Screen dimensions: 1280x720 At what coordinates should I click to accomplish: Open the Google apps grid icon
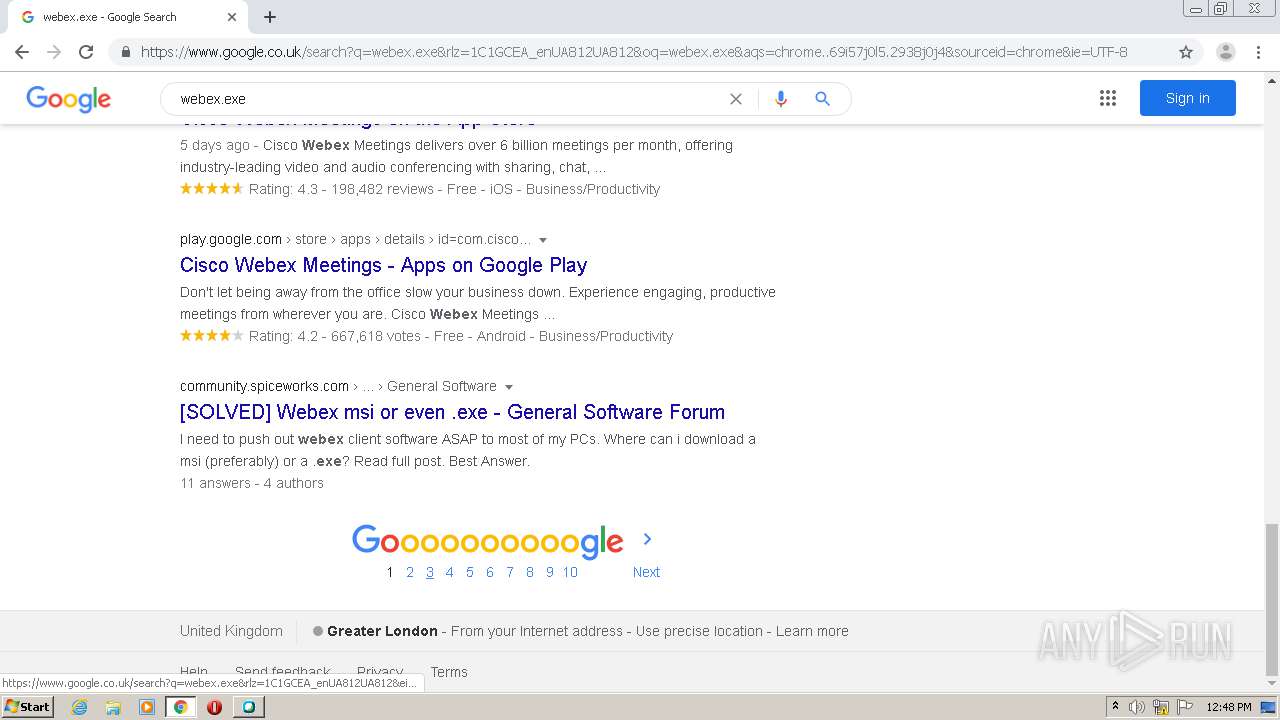click(x=1108, y=98)
